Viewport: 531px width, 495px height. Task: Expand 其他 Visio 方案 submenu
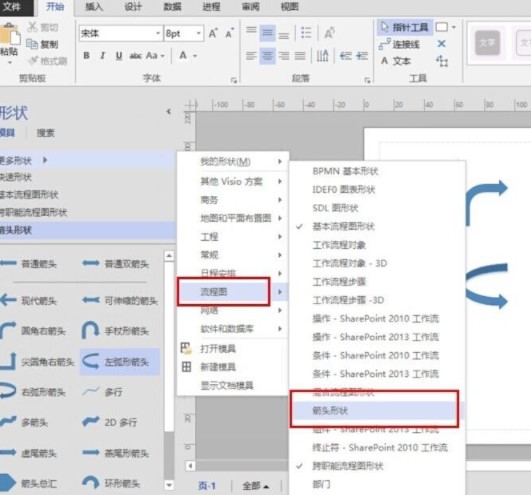(232, 181)
